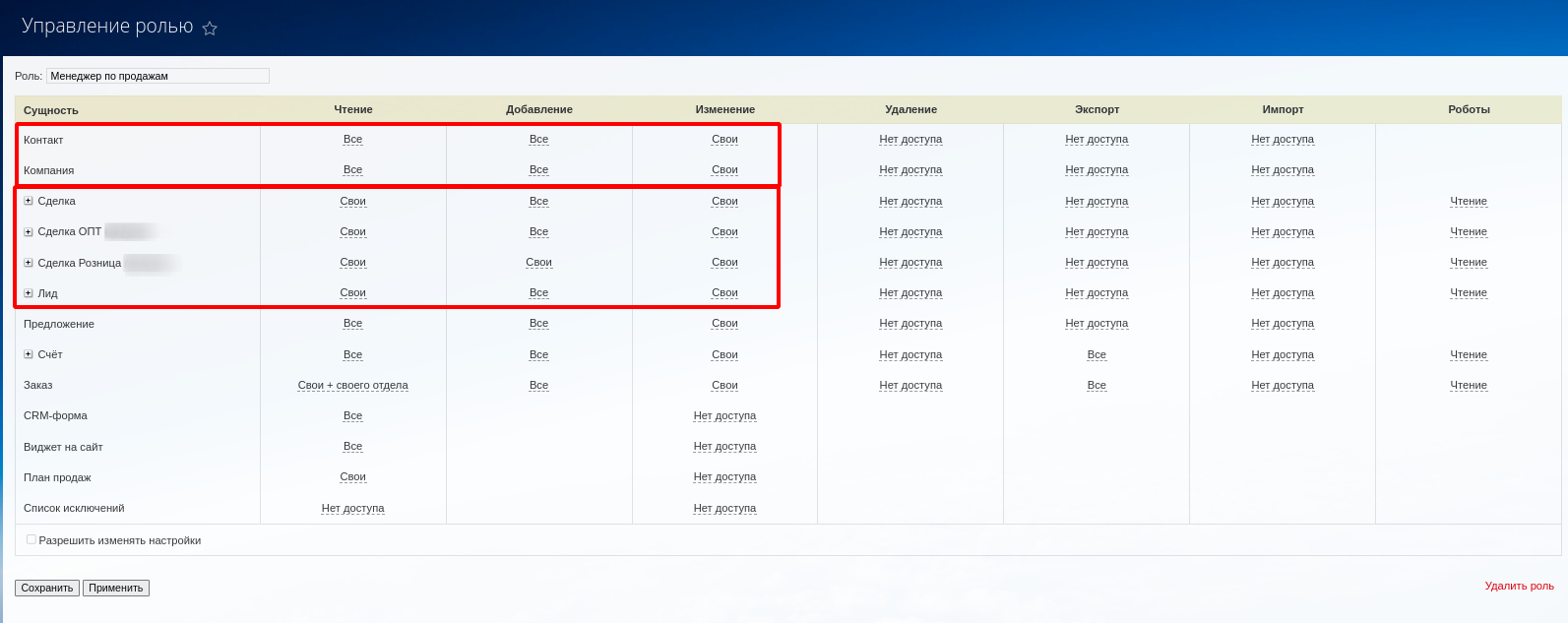The width and height of the screenshot is (1568, 623).
Task: Change the Экспорт permission for Предложение
Action: click(1097, 324)
